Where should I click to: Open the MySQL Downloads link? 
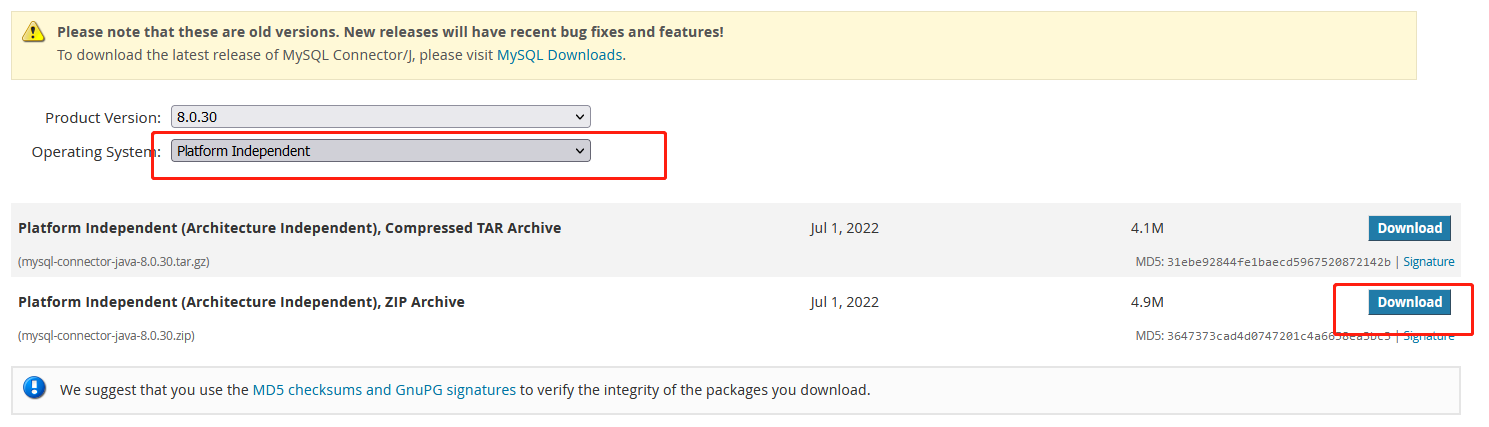pyautogui.click(x=559, y=55)
